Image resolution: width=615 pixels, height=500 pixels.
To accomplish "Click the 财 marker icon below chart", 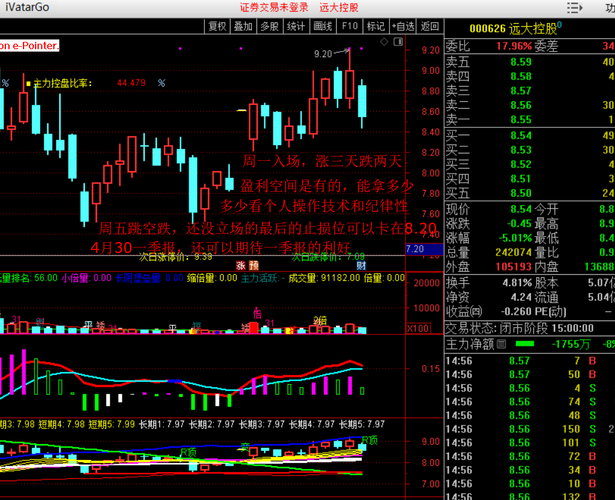I will [361, 265].
